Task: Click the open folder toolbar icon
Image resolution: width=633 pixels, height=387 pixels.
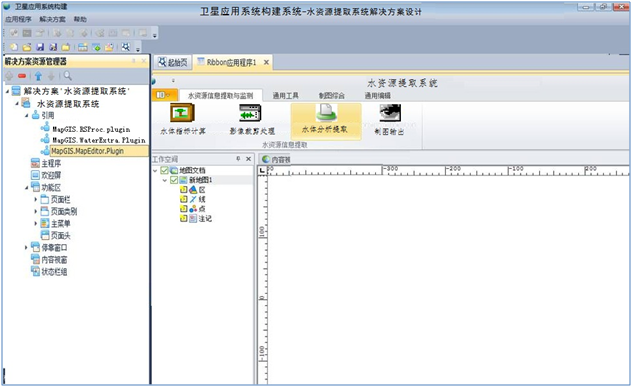Action: 27,47
